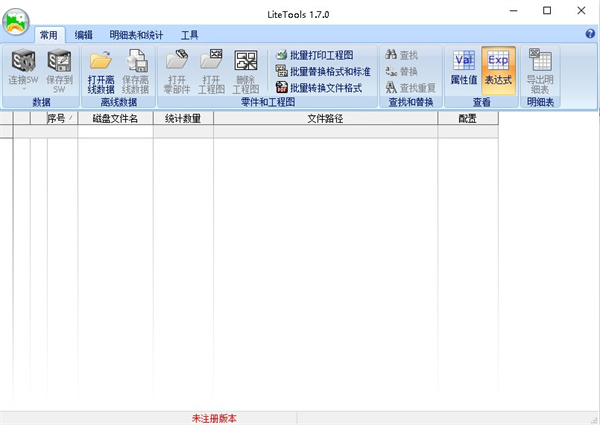Run 批量转换文件格式 conversion

pyautogui.click(x=319, y=88)
